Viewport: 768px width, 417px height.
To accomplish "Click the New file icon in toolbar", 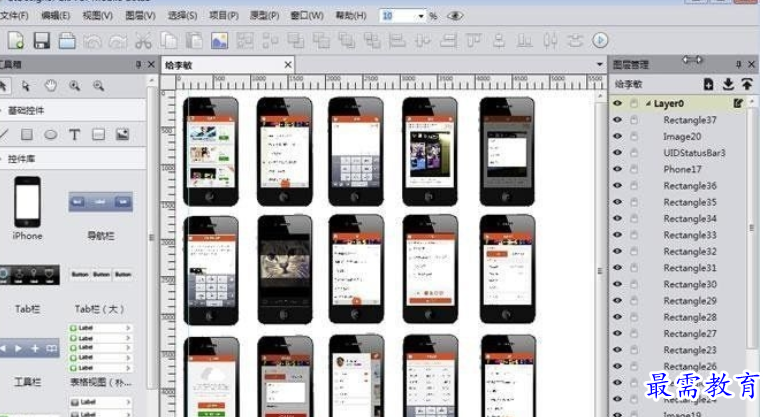I will tap(16, 40).
